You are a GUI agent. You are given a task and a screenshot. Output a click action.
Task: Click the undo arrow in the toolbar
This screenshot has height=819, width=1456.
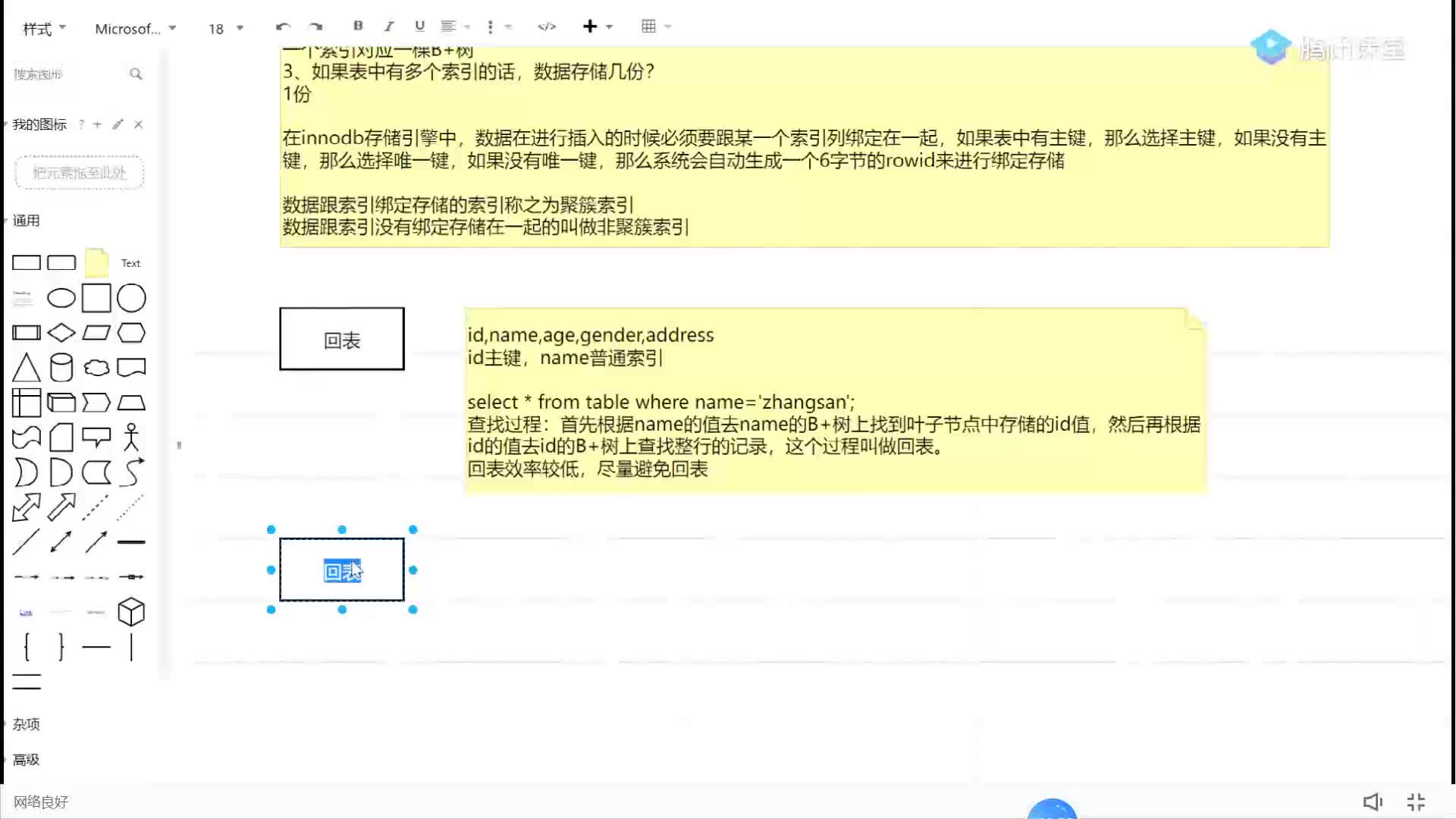point(283,27)
